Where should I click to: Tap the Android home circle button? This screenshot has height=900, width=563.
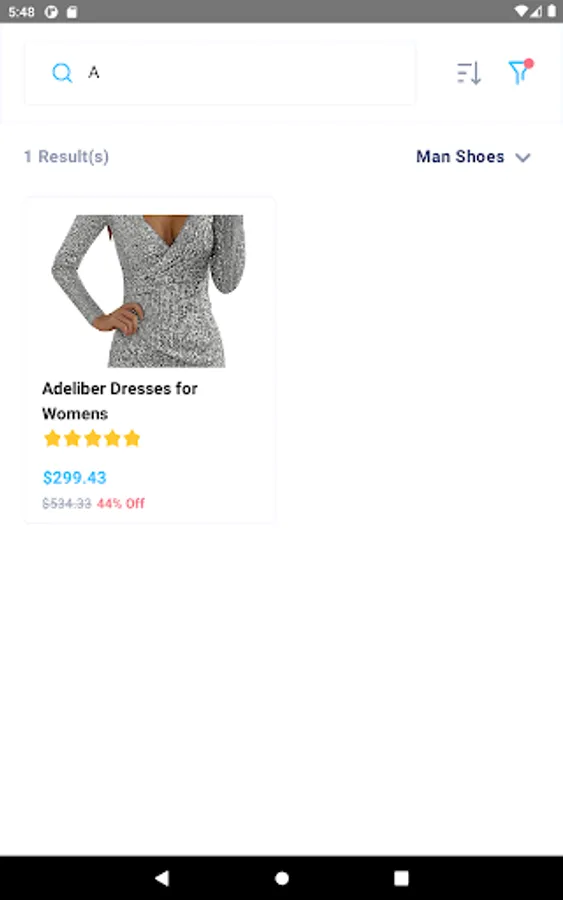pyautogui.click(x=282, y=878)
